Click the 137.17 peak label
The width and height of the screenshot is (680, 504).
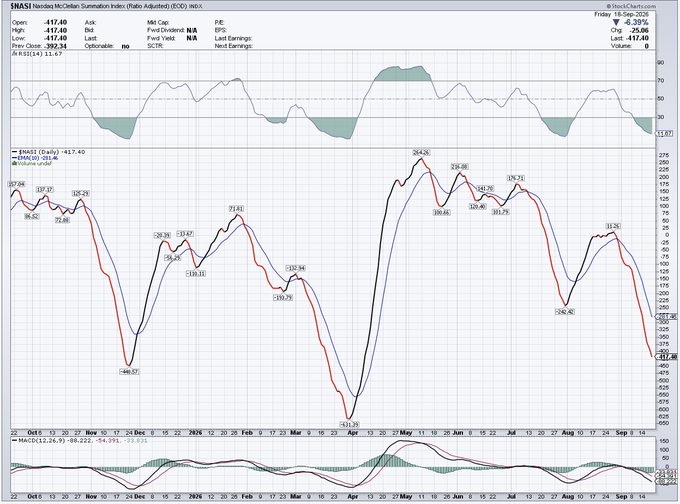tap(44, 190)
